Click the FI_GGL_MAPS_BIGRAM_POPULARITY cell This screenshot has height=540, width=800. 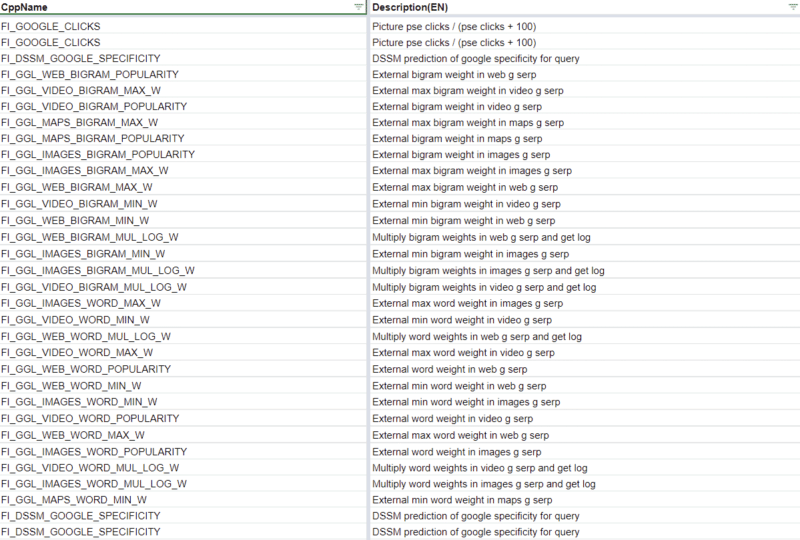[x=183, y=138]
